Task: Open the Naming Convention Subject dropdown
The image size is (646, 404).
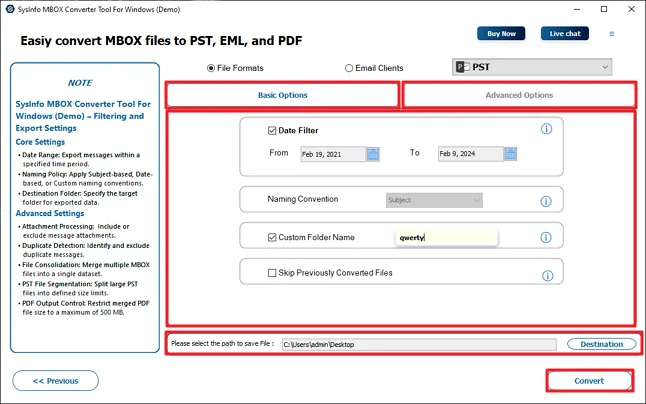Action: pyautogui.click(x=434, y=200)
